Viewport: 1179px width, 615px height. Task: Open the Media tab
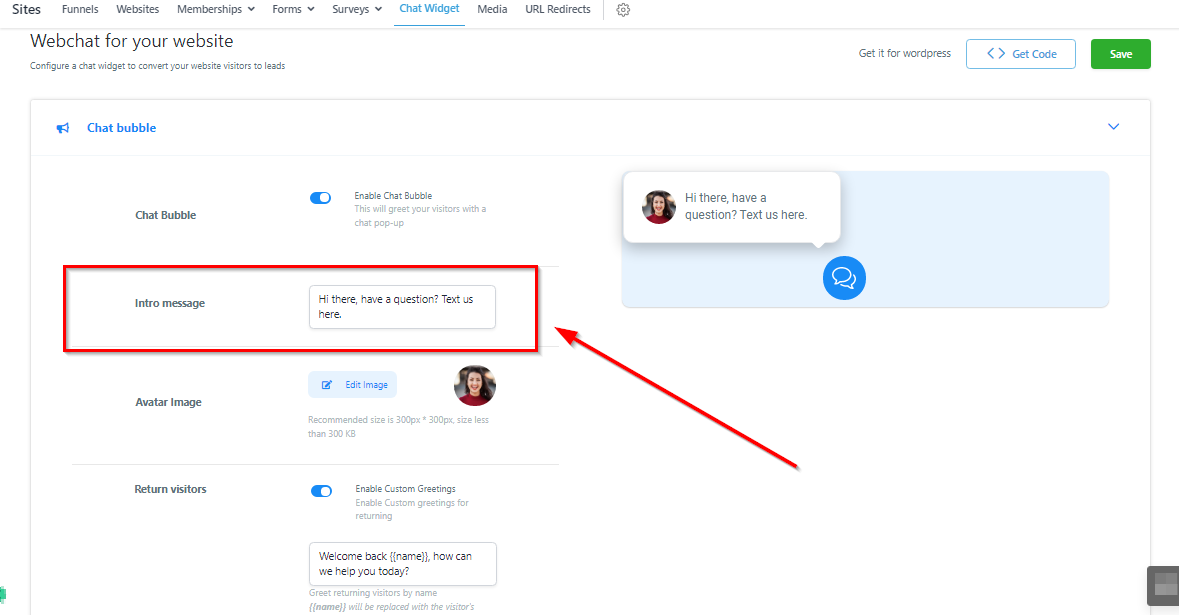click(x=492, y=10)
